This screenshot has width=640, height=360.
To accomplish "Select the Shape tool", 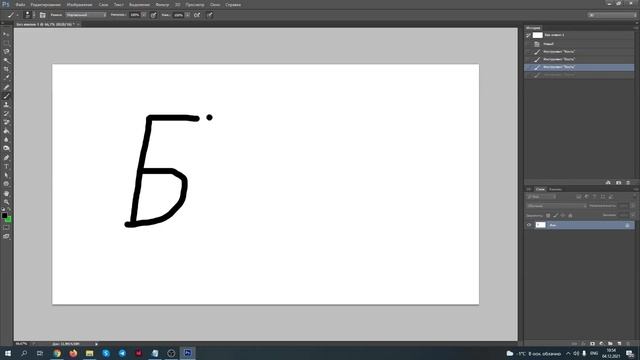I will (x=6, y=184).
